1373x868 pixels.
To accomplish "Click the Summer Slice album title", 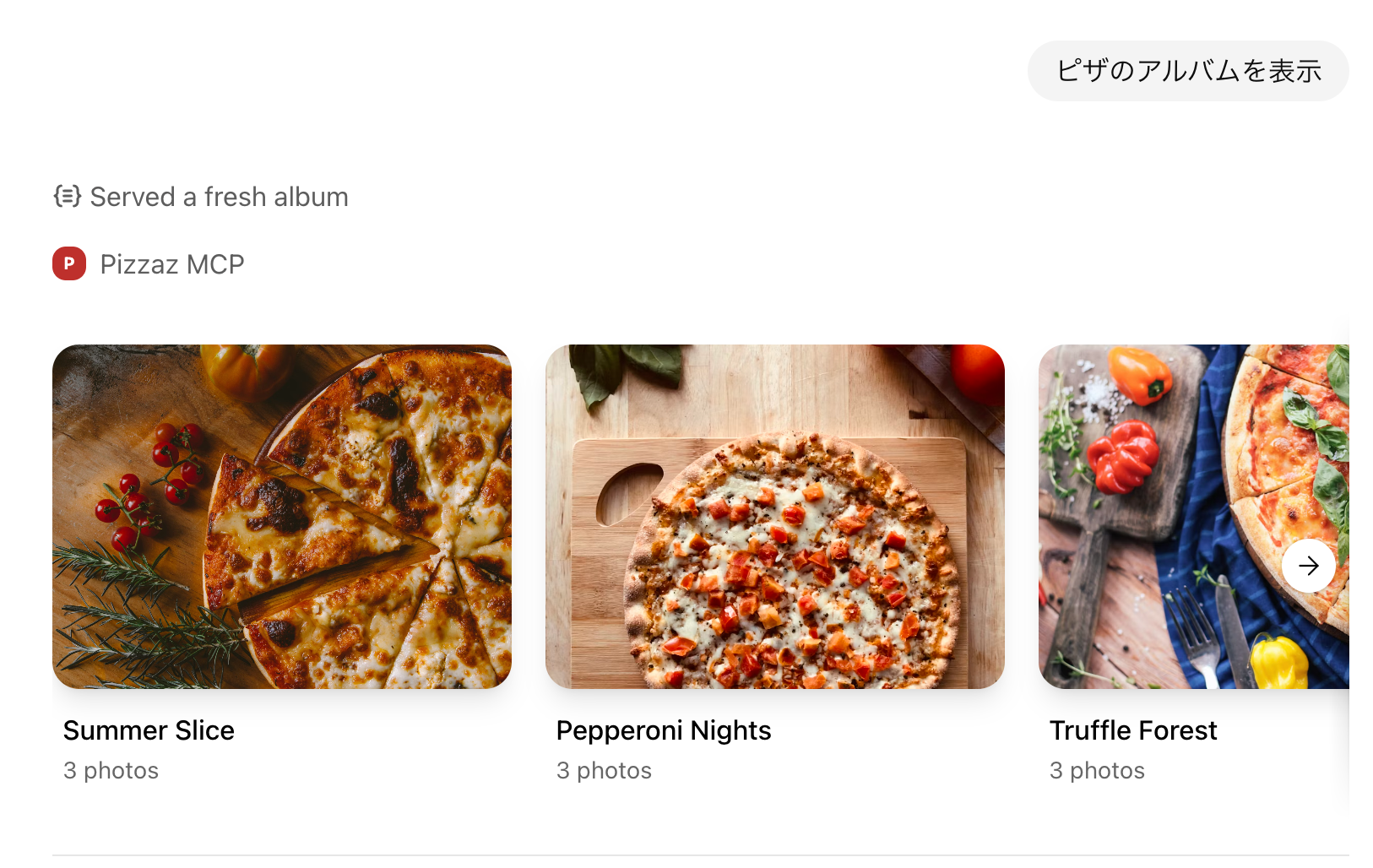I will (149, 730).
